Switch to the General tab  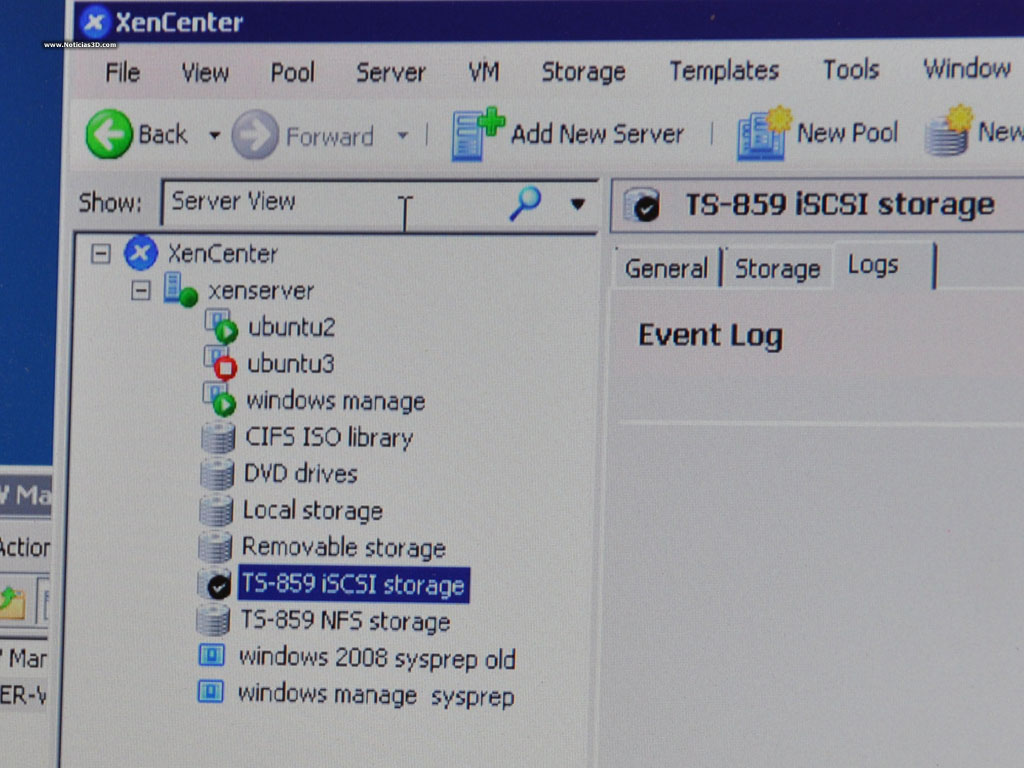(665, 269)
